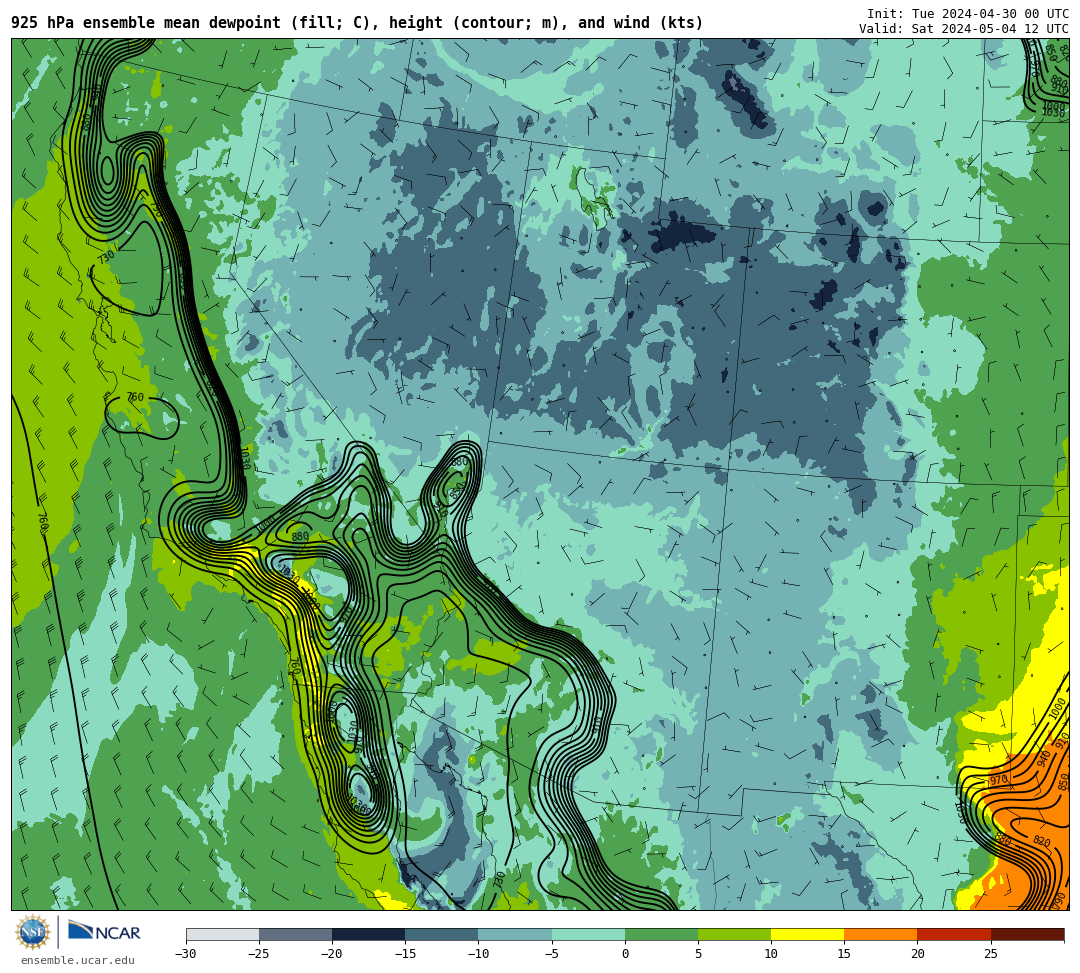Click the -15 colorbar tick label
The width and height of the screenshot is (1080, 973).
(x=404, y=954)
